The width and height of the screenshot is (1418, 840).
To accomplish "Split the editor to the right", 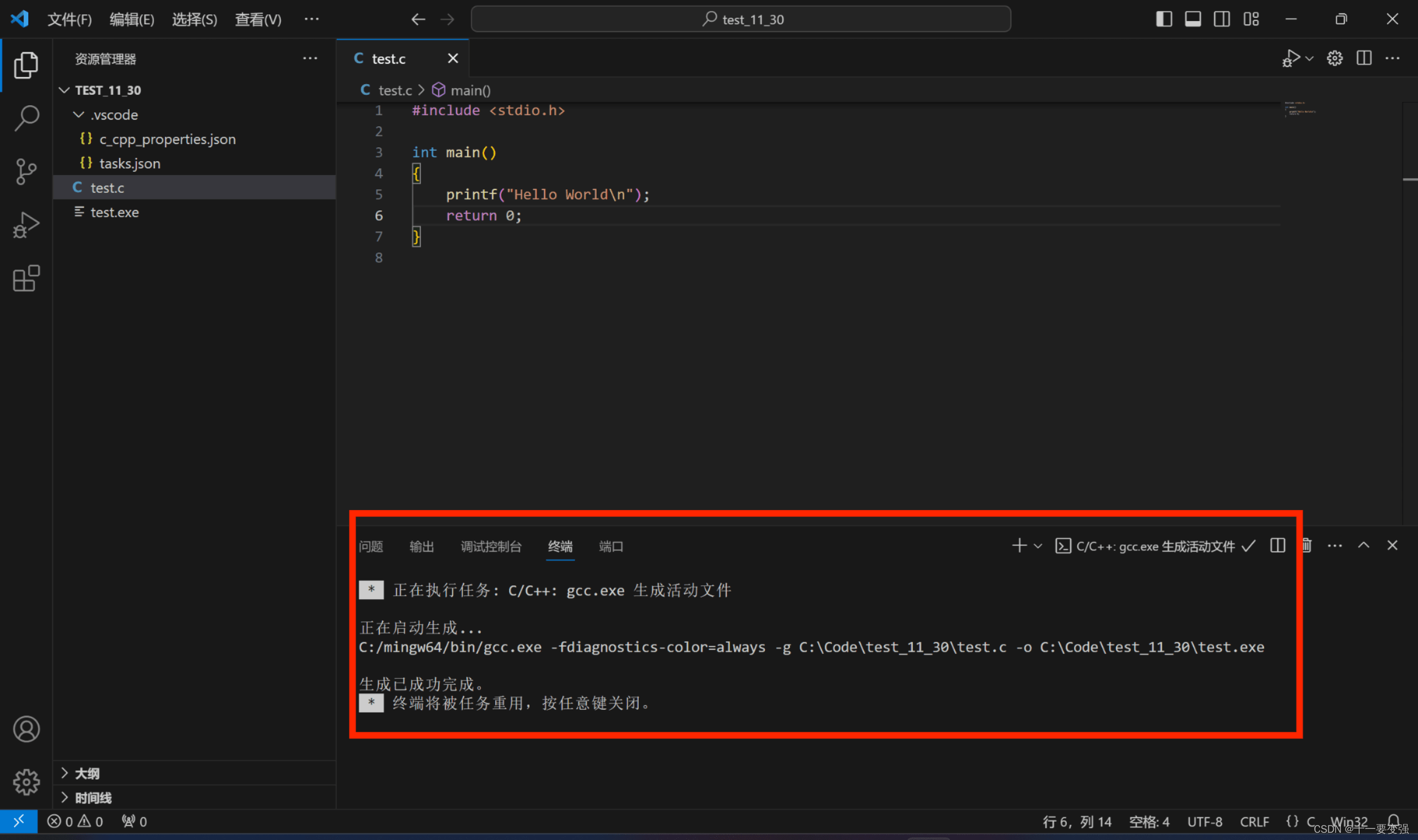I will (1364, 58).
